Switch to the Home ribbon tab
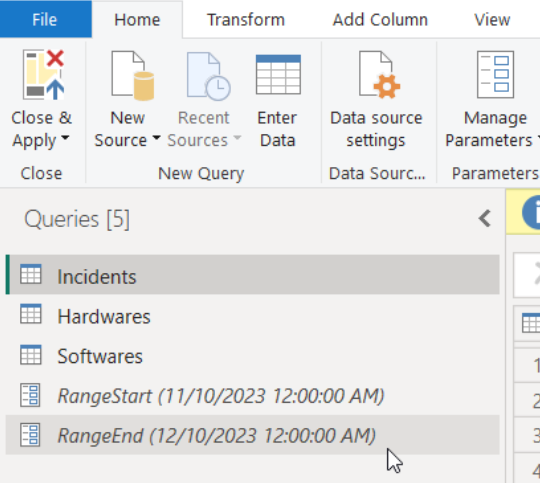This screenshot has width=540, height=483. (137, 20)
